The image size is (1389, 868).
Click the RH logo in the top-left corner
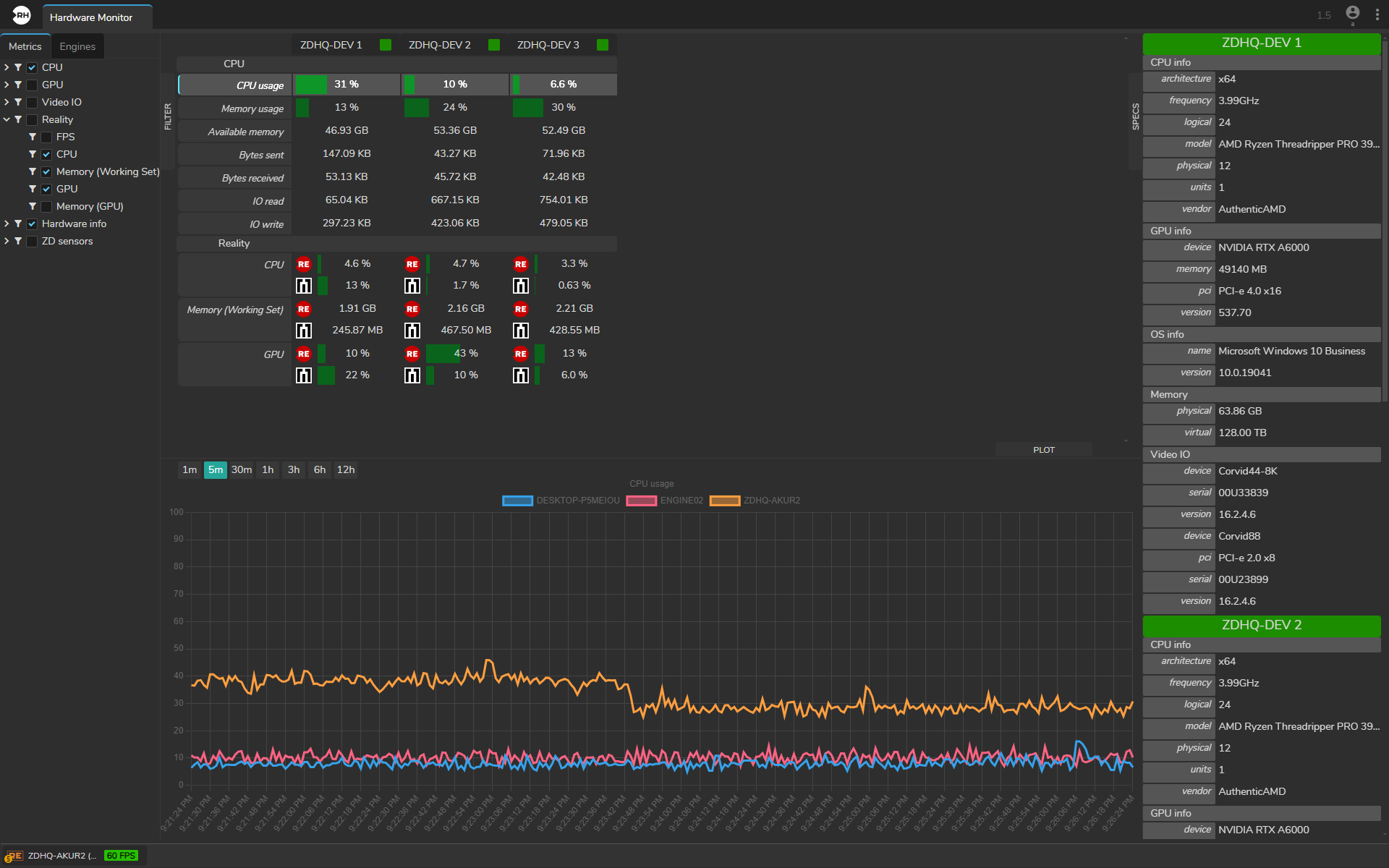click(22, 14)
